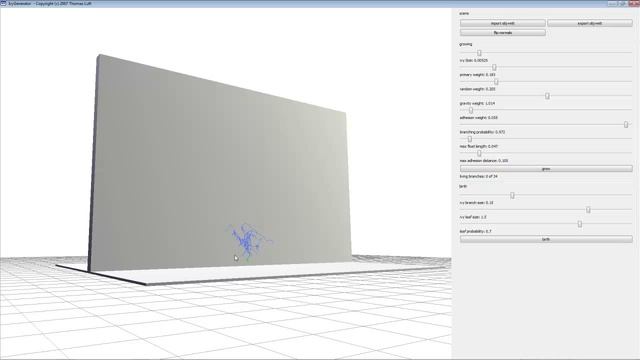640x360 pixels.
Task: Click the max adhesion distance slider handle
Action: point(479,153)
